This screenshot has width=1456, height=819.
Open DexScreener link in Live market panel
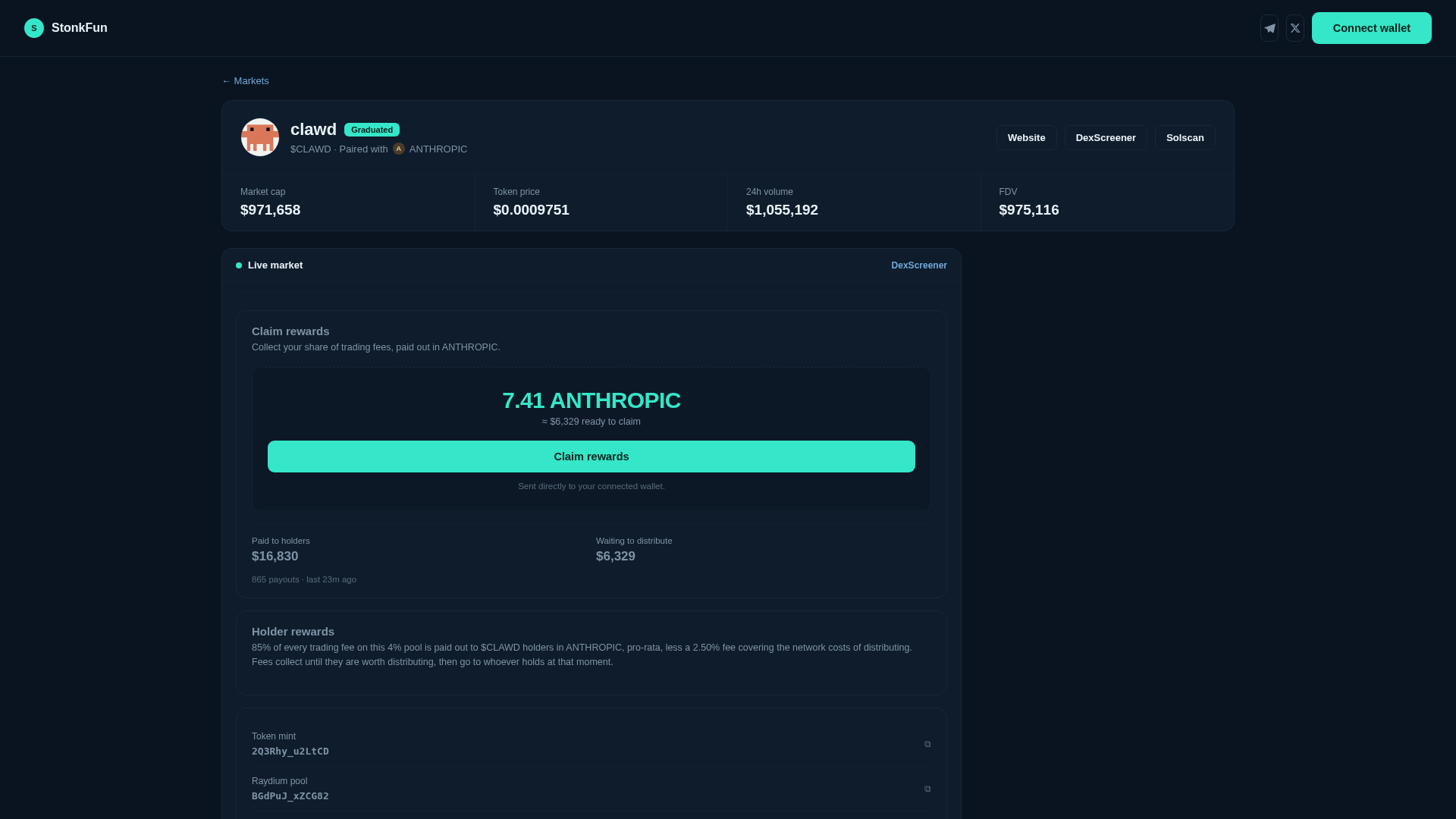point(919,265)
